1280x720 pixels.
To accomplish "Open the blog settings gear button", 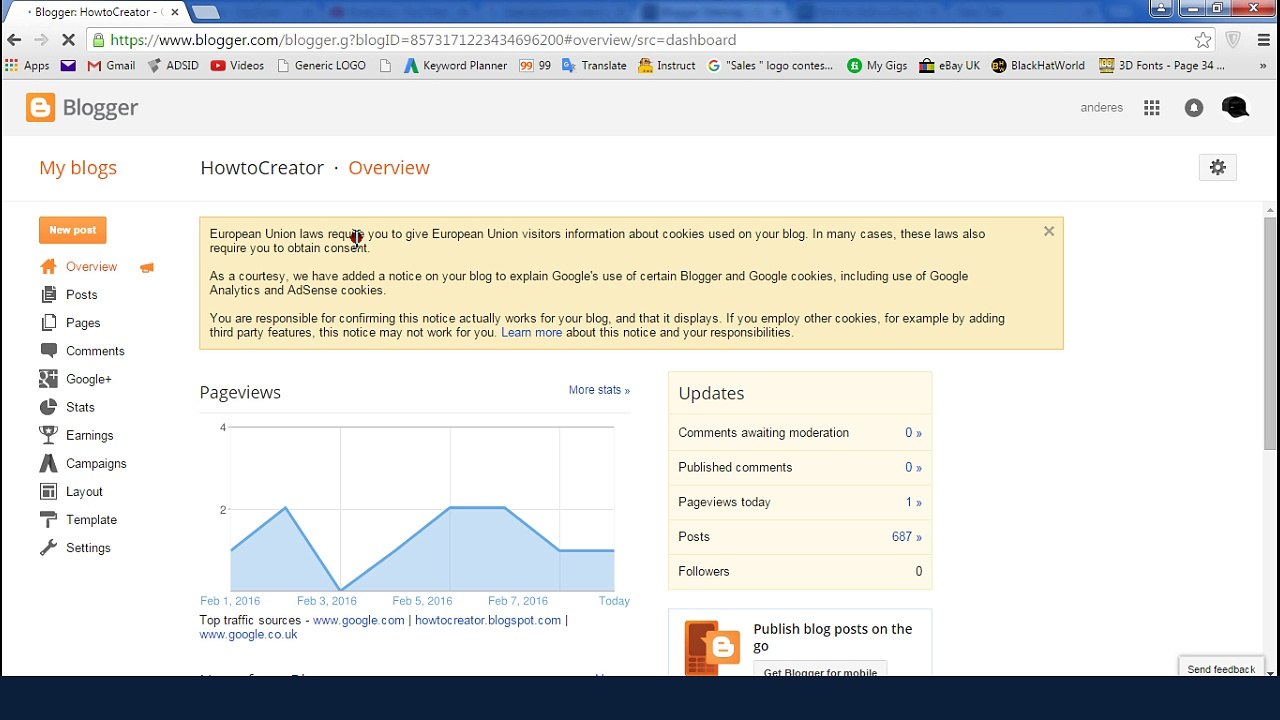I will [1218, 168].
